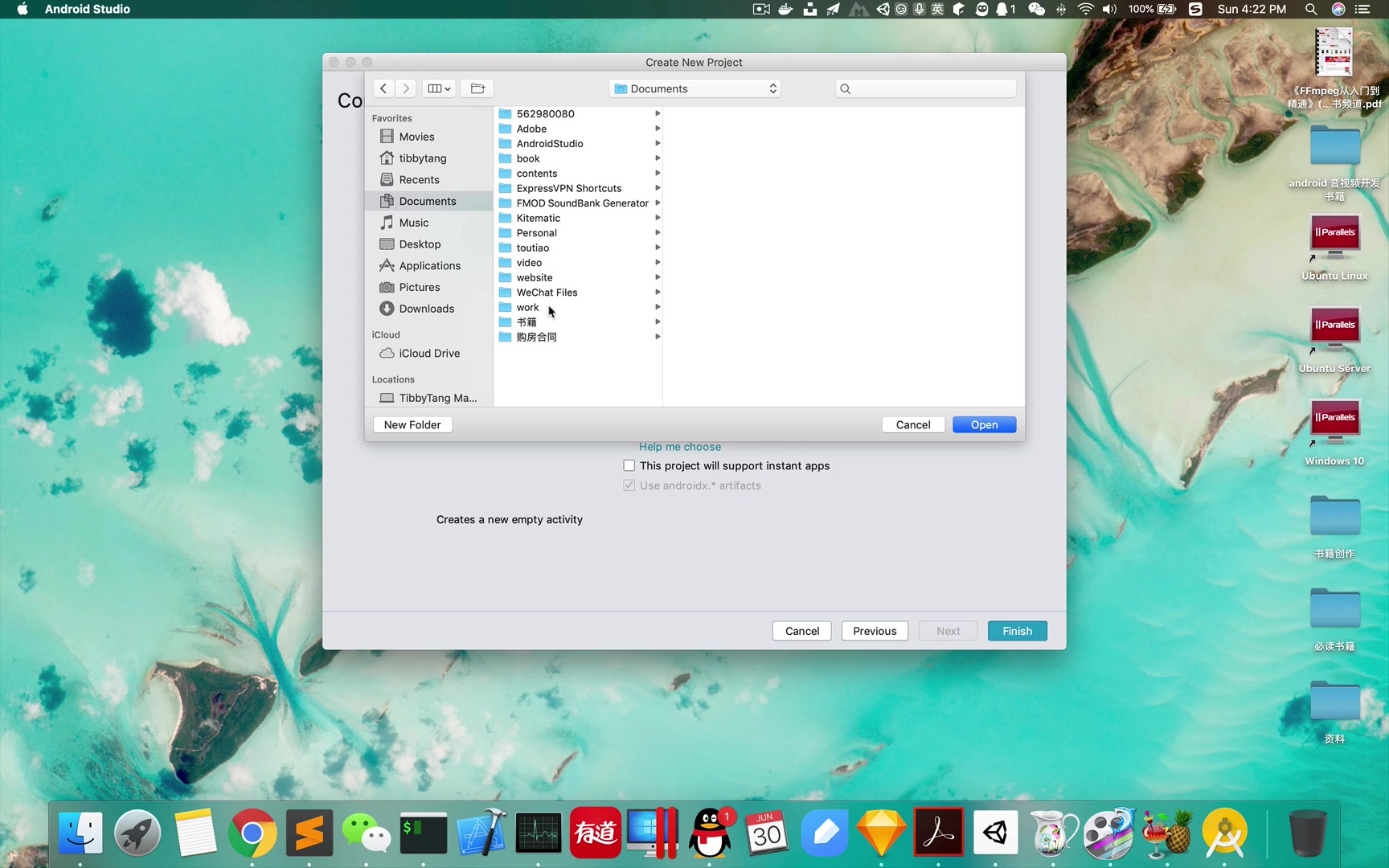Expand the video folder arrow
The height and width of the screenshot is (868, 1389).
pyautogui.click(x=658, y=262)
